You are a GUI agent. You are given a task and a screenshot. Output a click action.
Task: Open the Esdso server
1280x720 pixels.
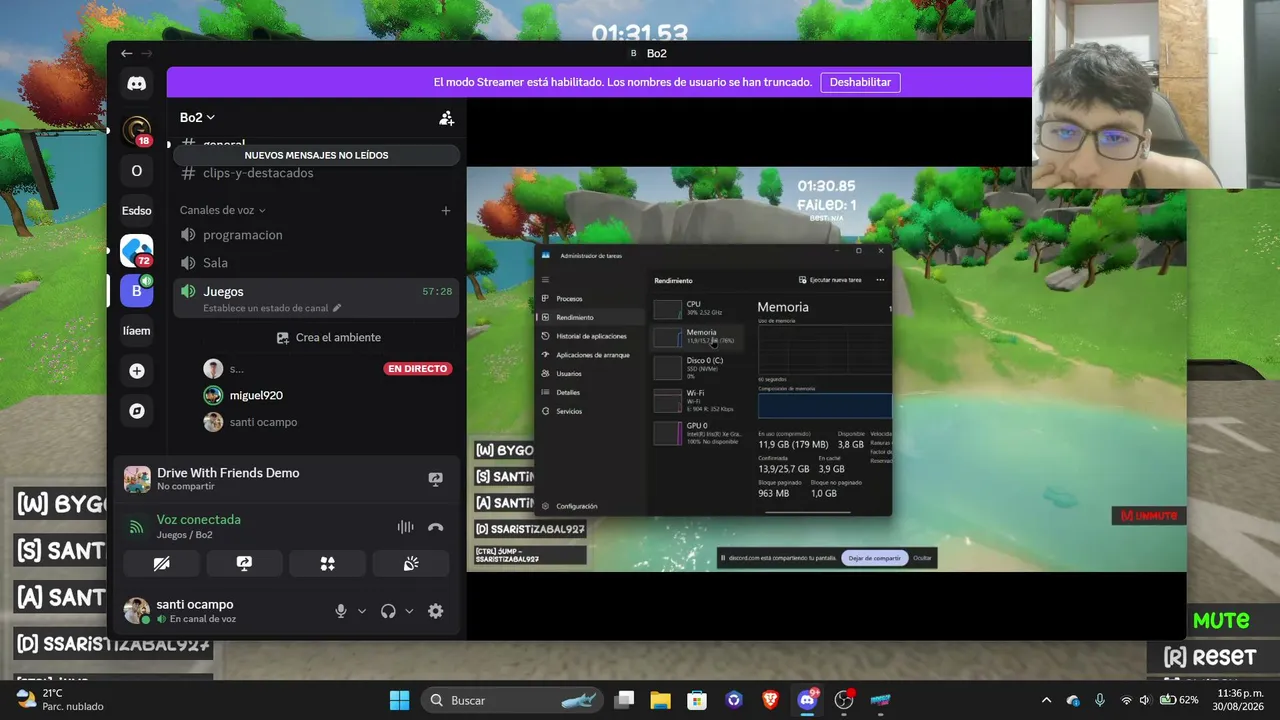coord(137,211)
